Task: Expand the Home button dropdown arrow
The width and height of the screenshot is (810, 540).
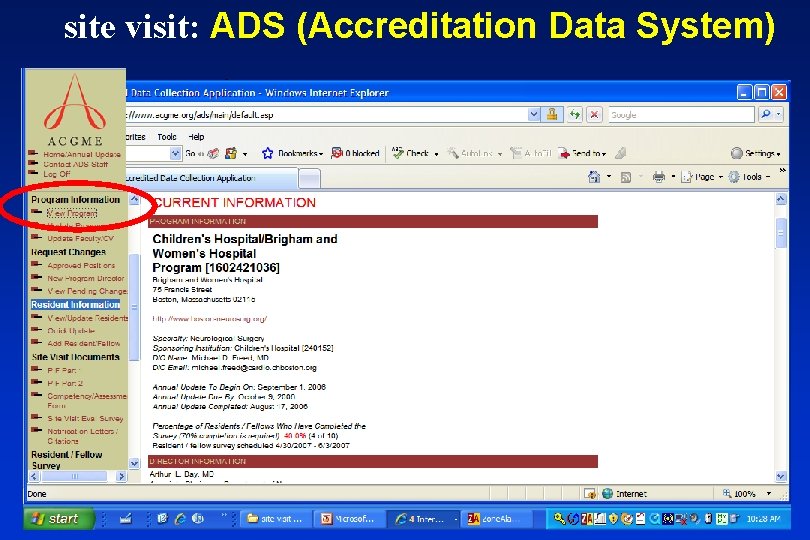Action: (x=608, y=177)
